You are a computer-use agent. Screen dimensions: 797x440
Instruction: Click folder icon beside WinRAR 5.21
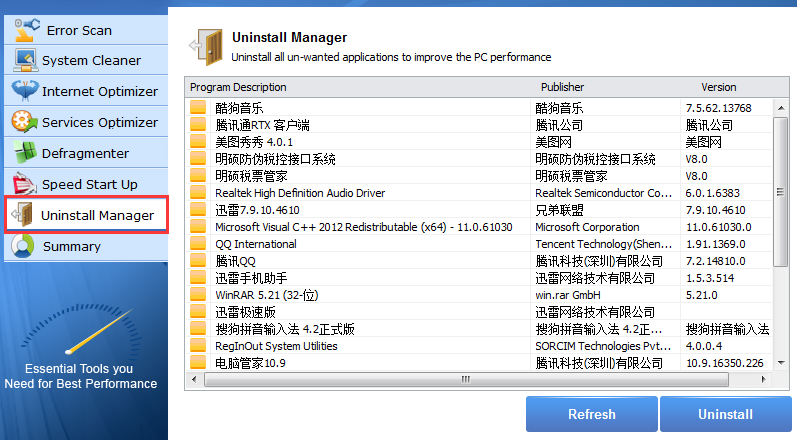pyautogui.click(x=198, y=295)
